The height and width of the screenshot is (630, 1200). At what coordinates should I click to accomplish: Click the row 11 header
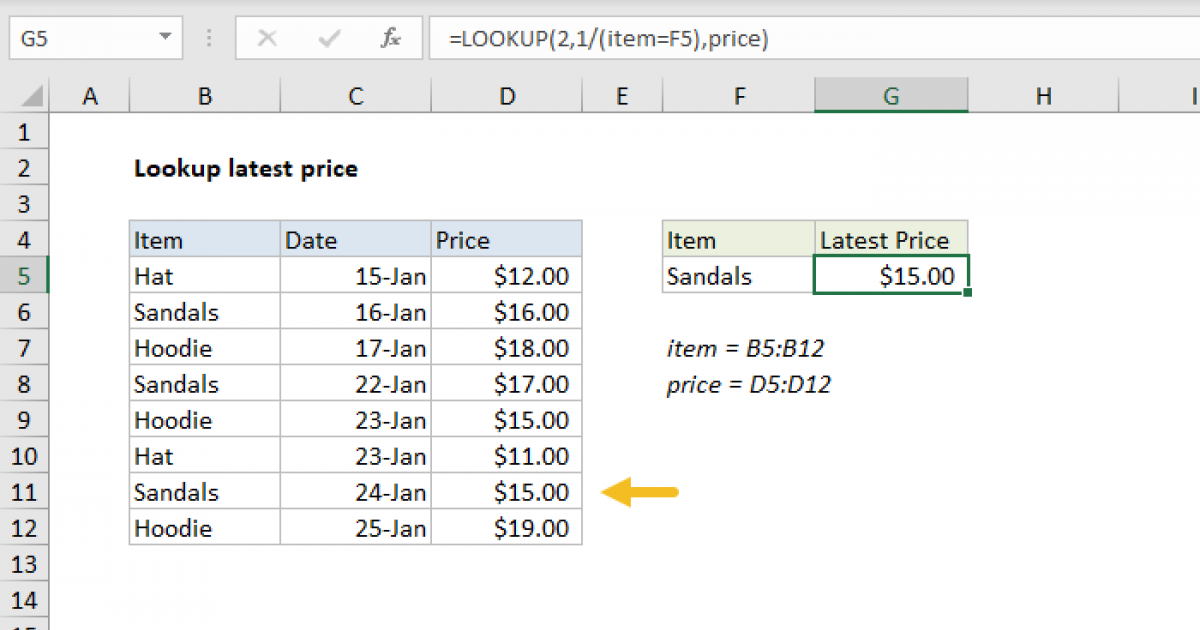(x=25, y=491)
